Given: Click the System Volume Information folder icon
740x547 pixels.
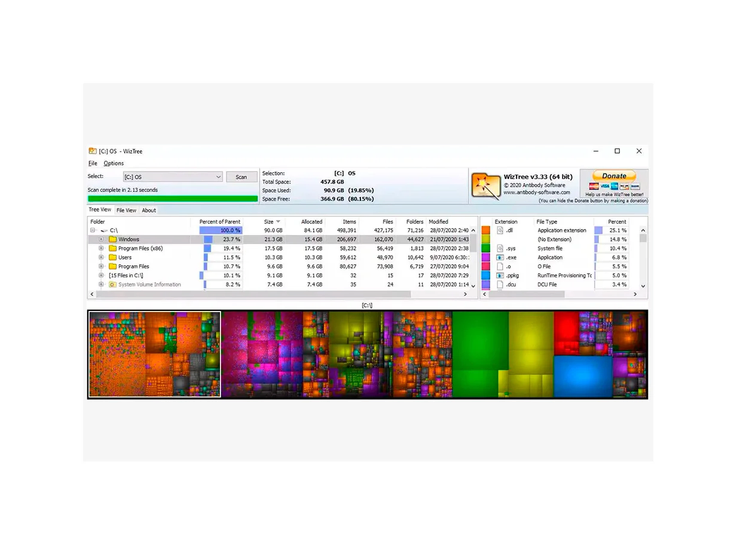Looking at the screenshot, I should 113,285.
